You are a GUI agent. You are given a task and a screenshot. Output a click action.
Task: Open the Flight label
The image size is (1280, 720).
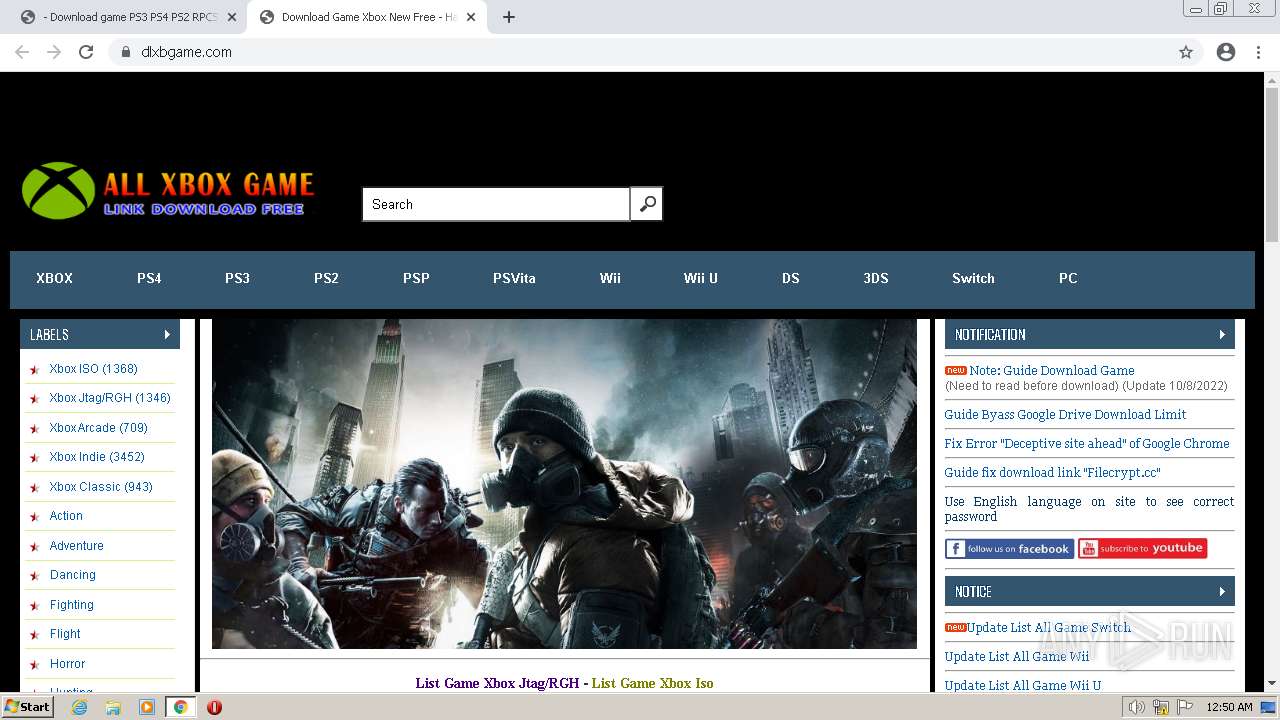click(65, 634)
